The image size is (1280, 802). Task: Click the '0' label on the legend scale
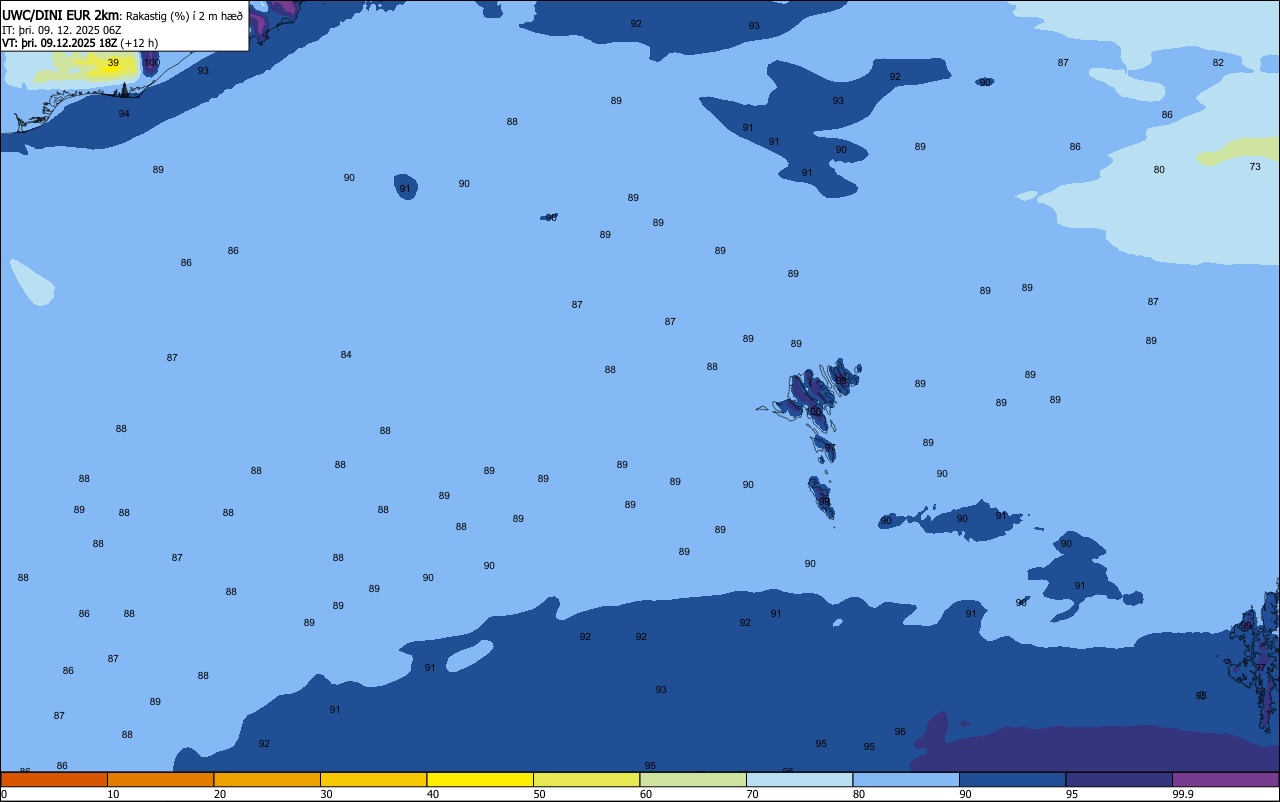[x=4, y=794]
